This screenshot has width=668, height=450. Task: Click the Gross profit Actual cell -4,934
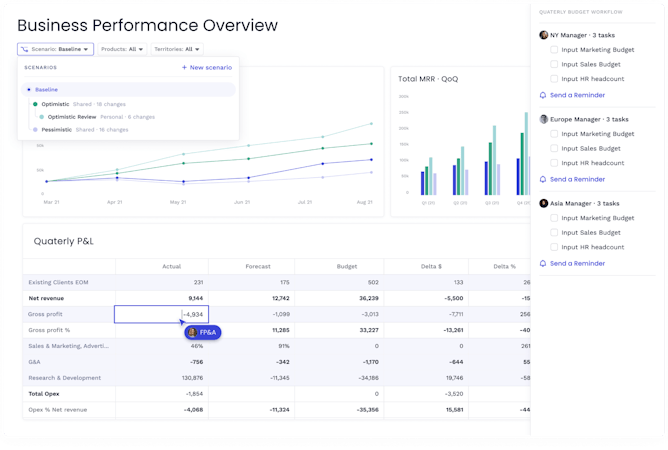(x=161, y=314)
